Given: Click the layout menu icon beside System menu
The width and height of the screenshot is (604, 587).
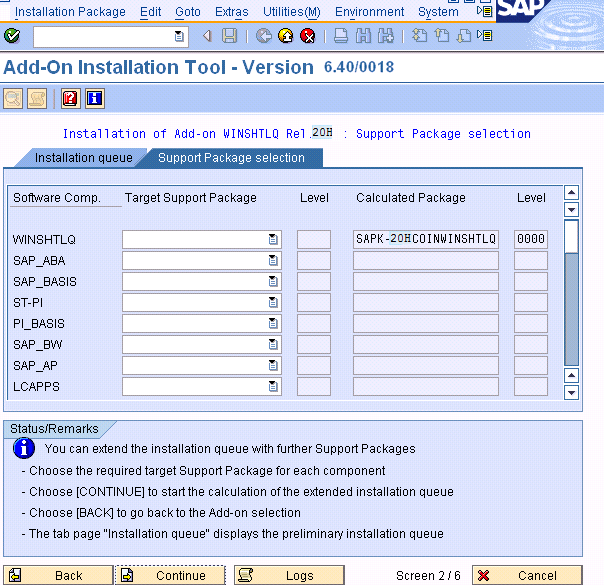Looking at the screenshot, I should pos(485,12).
